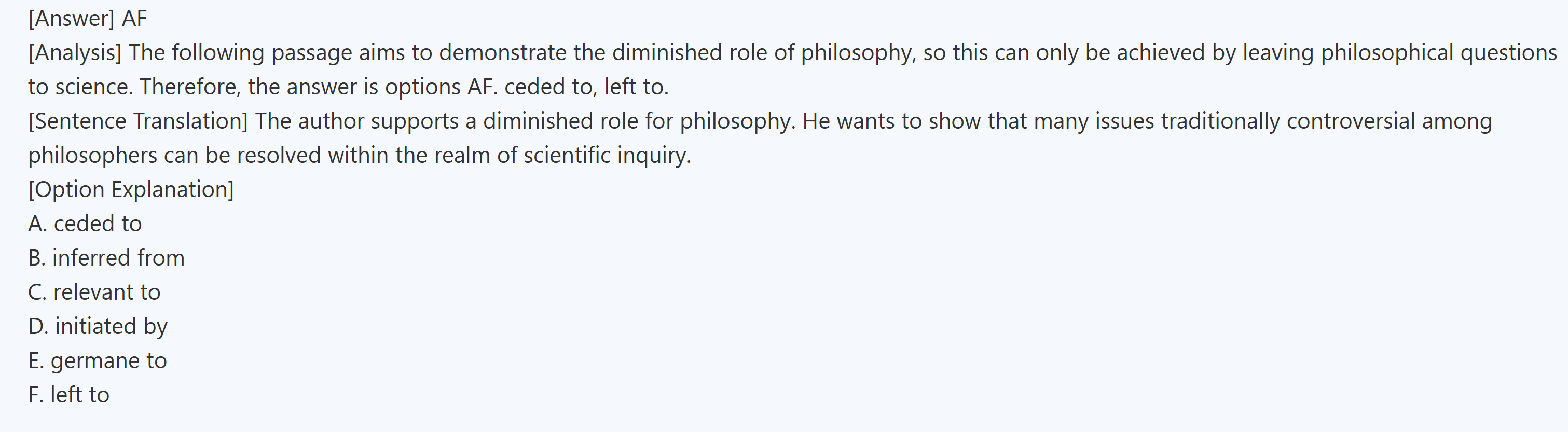Click the word demonstrate in the analysis
Image resolution: width=1568 pixels, height=432 pixels.
[503, 53]
